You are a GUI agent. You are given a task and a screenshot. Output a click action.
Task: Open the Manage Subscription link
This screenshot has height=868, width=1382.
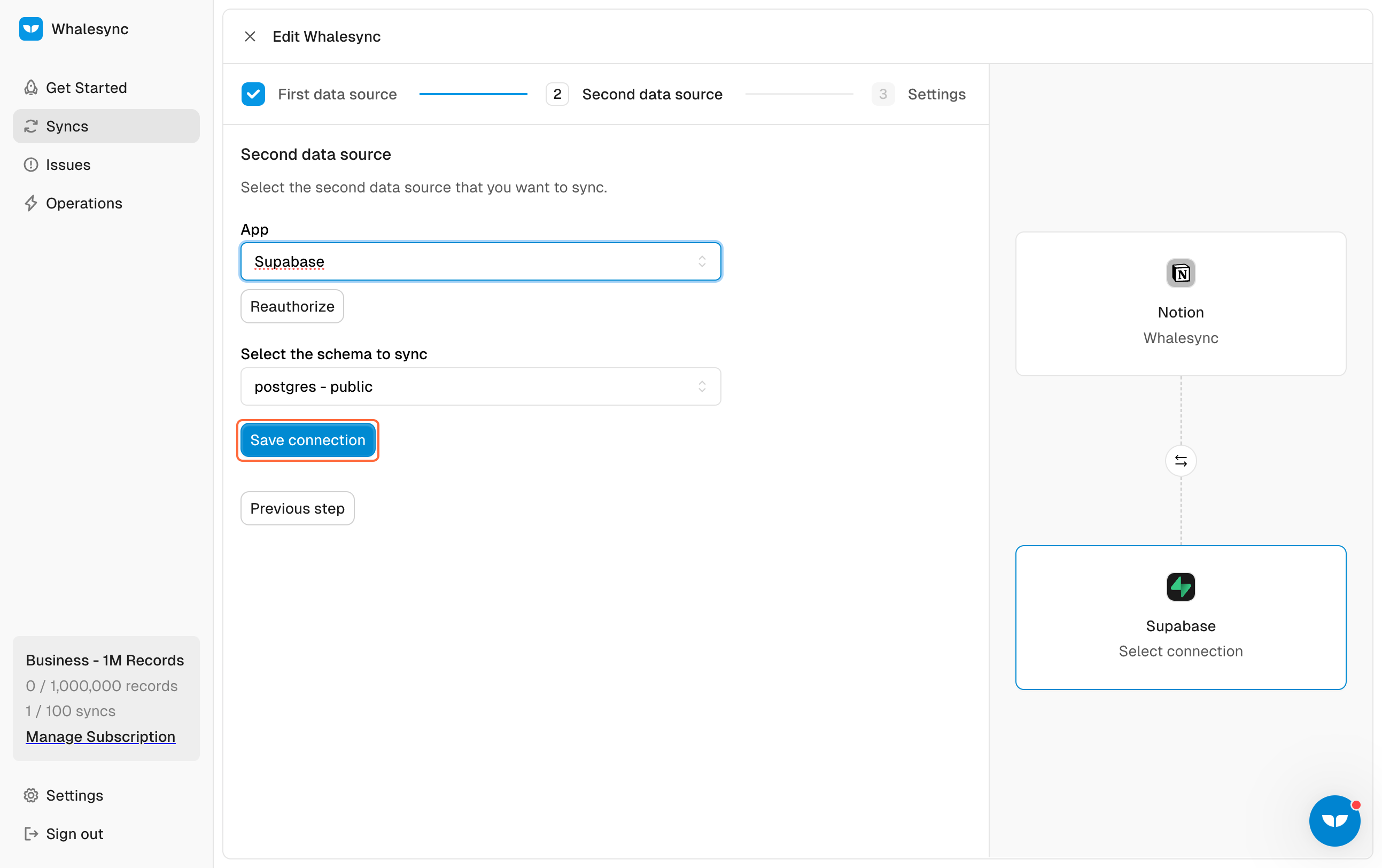pos(100,737)
